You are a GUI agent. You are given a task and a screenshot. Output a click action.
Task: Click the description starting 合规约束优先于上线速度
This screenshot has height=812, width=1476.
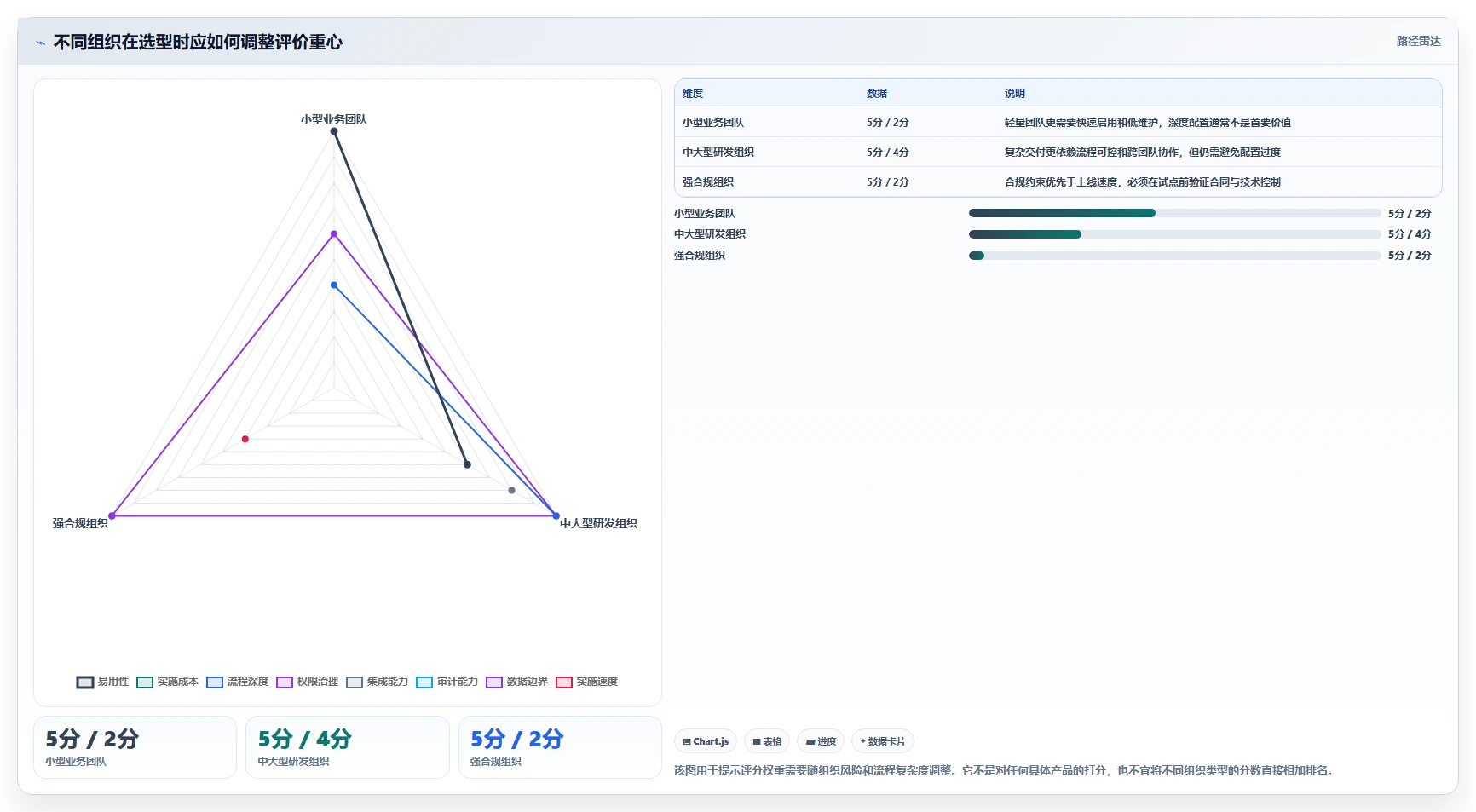1143,182
